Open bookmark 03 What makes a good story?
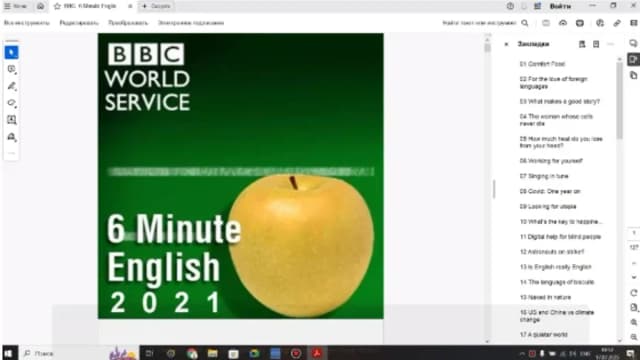This screenshot has height=360, width=640. point(560,101)
